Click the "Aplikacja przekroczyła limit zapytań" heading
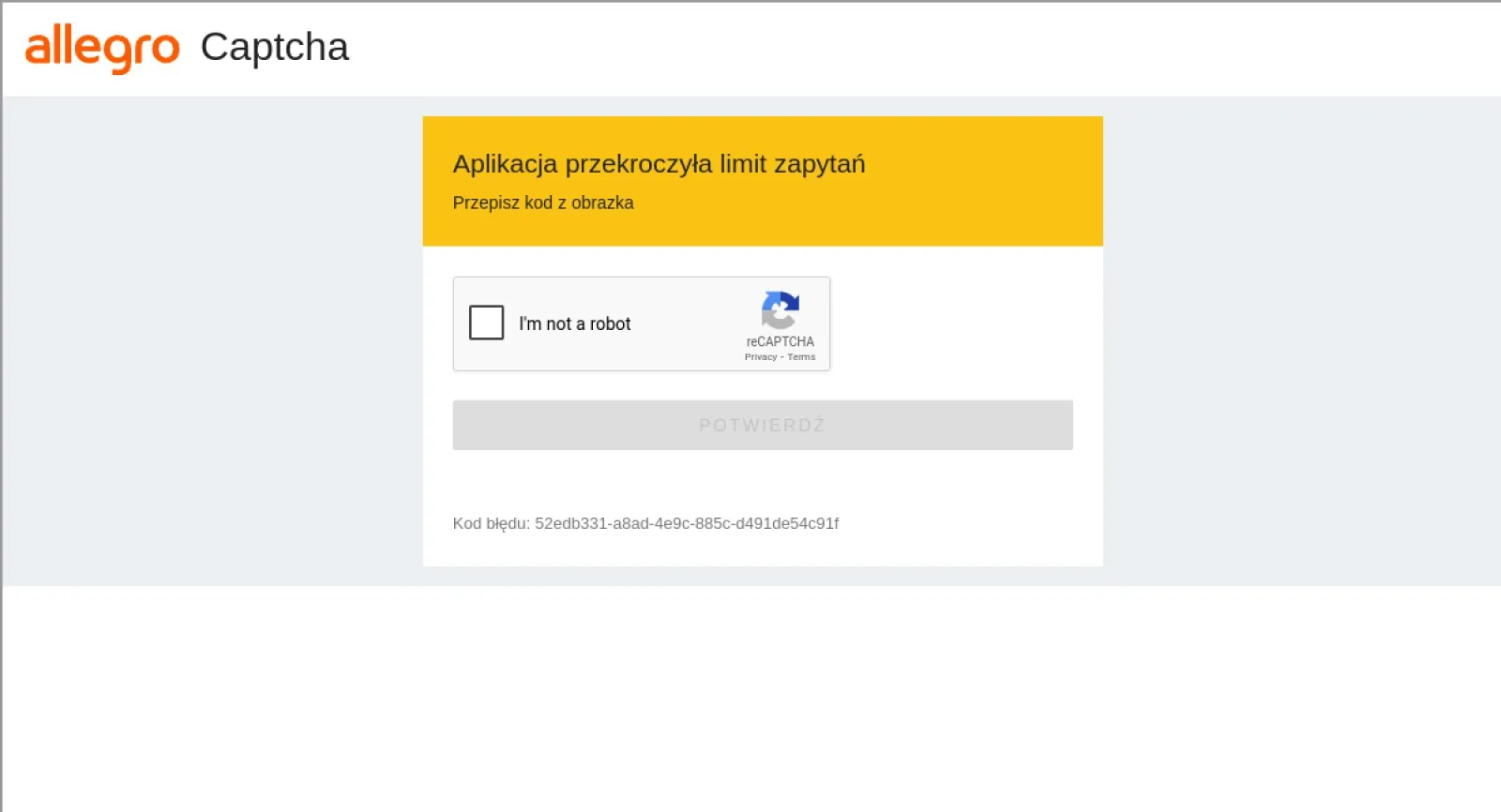 659,164
